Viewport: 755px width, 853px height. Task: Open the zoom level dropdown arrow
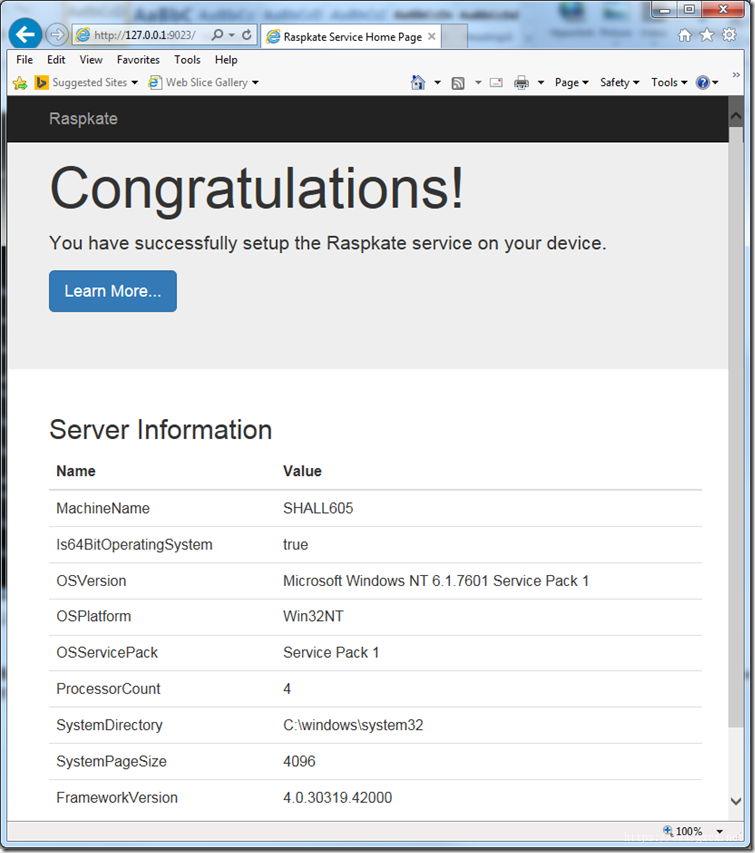[x=720, y=831]
